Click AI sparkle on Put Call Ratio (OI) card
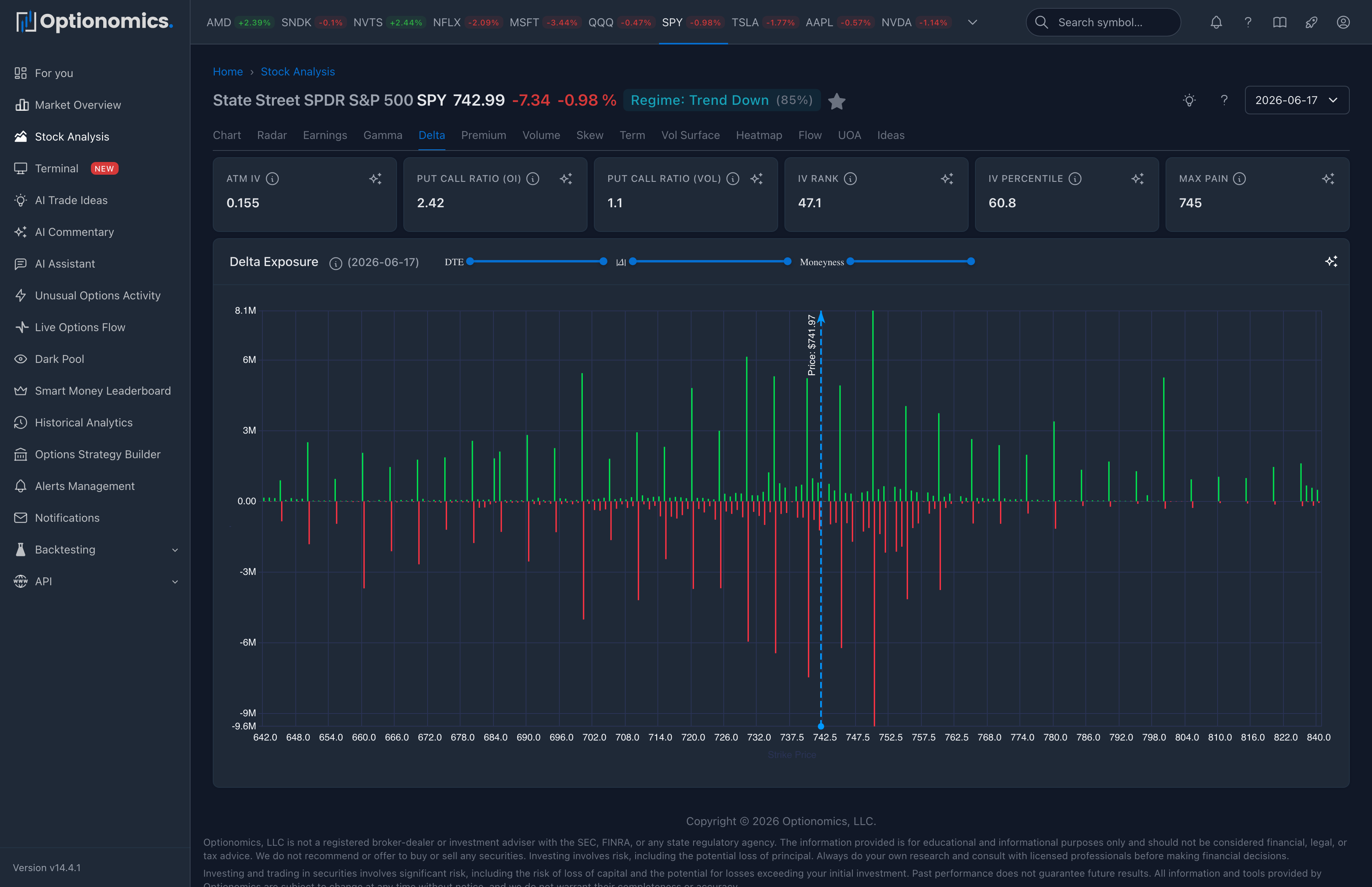This screenshot has width=1372, height=887. point(566,179)
